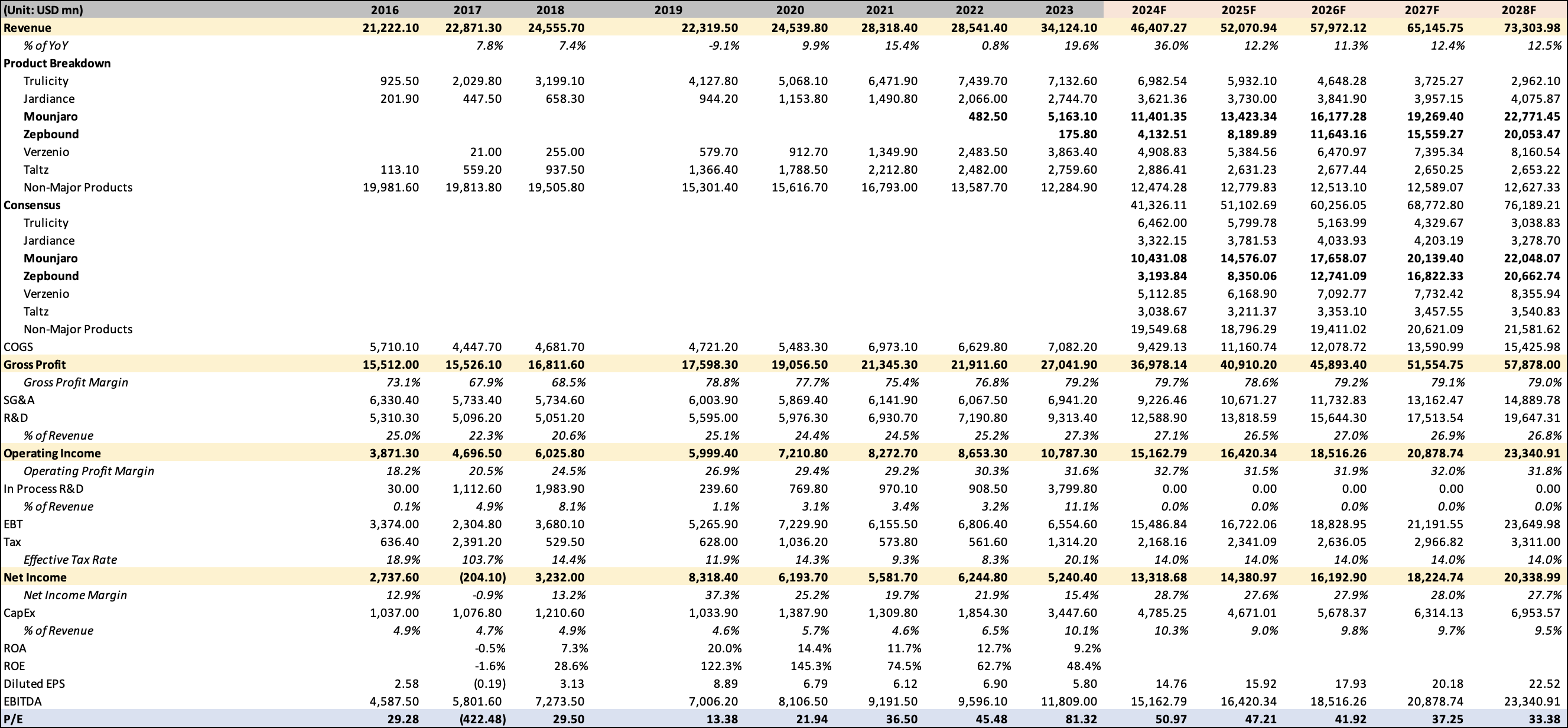The width and height of the screenshot is (1568, 728).
Task: Select Consensus Non-Major 2024F value 19,549.68
Action: point(1159,328)
